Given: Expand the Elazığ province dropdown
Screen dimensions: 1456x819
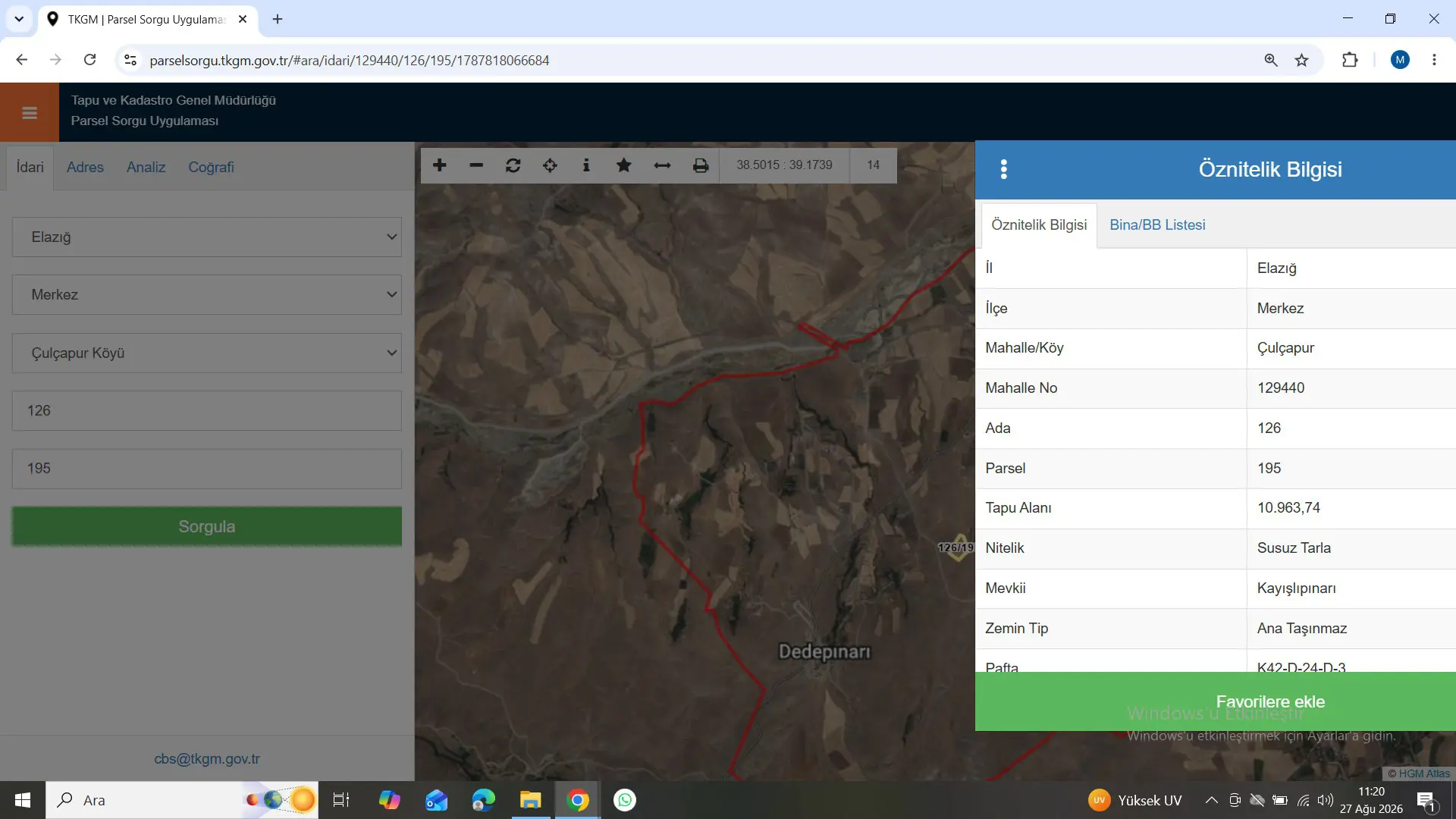Looking at the screenshot, I should [x=207, y=237].
